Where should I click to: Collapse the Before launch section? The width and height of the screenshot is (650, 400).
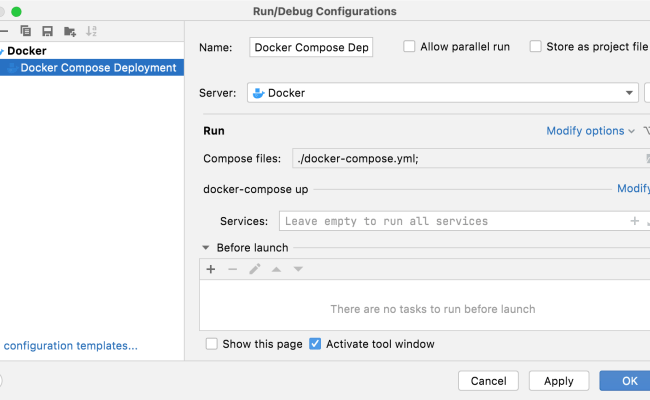[x=206, y=248]
